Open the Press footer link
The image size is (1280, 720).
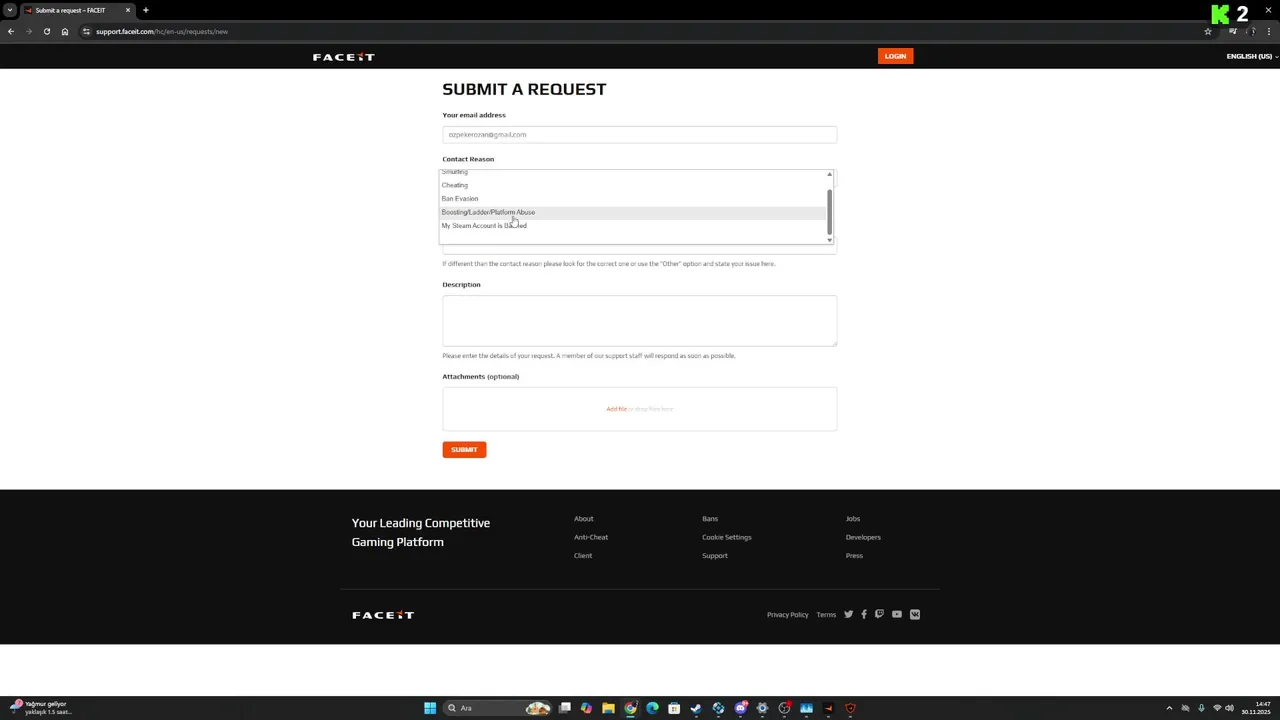coord(854,556)
